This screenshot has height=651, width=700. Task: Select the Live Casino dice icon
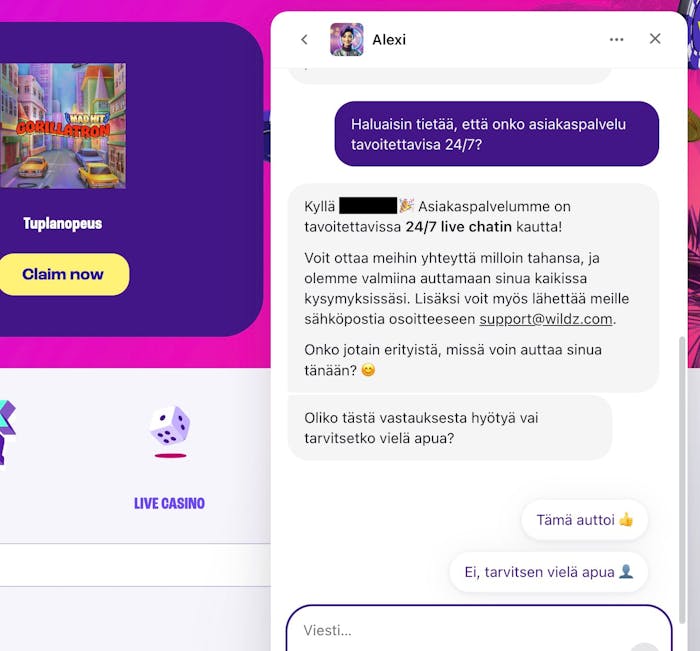tap(170, 428)
